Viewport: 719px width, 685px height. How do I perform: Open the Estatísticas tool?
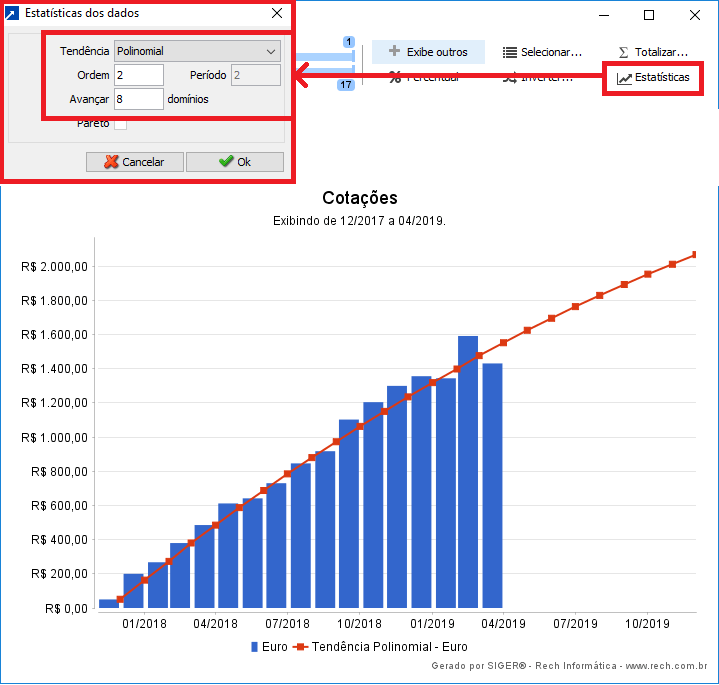click(653, 78)
